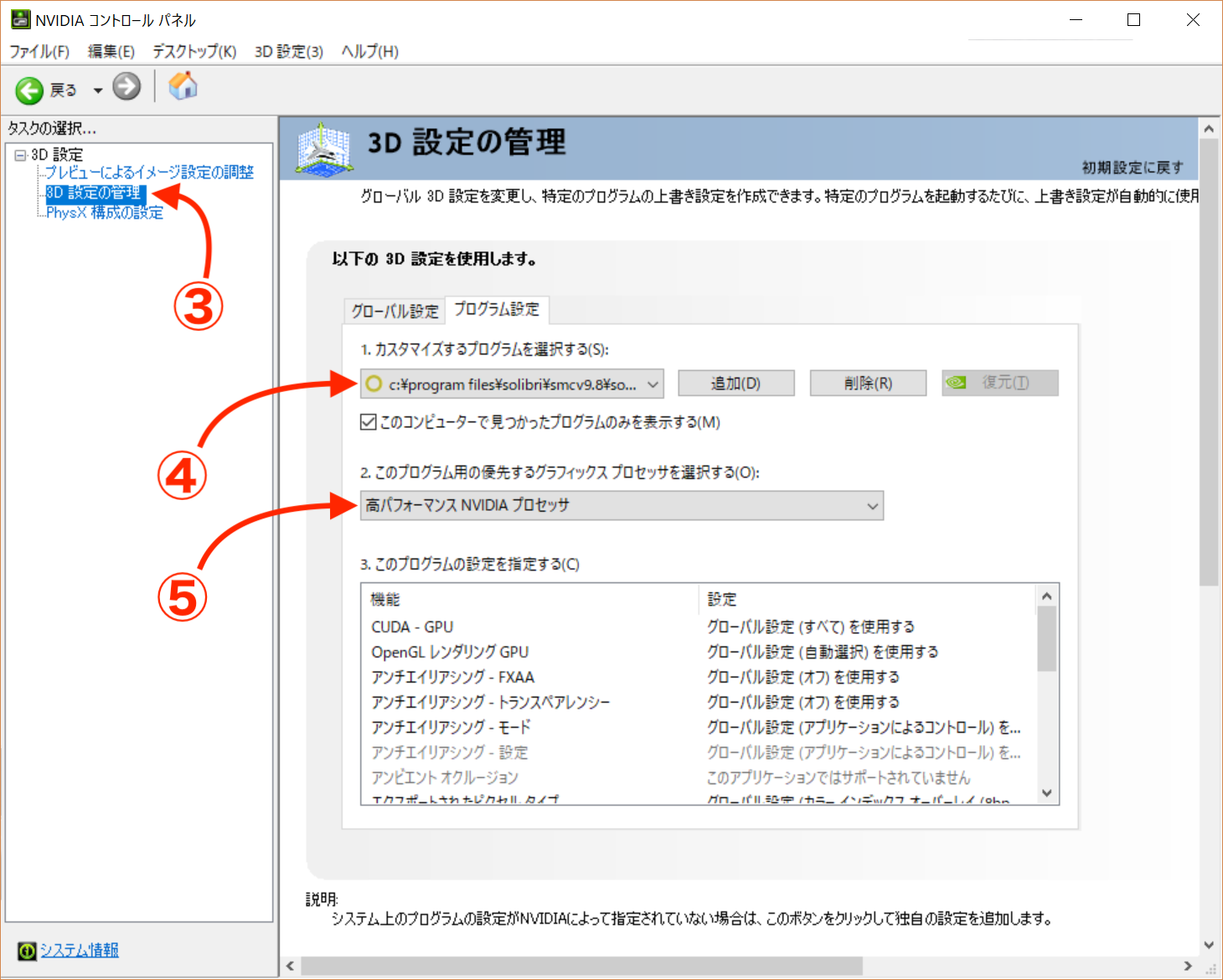Click the Home icon in toolbar

click(183, 85)
